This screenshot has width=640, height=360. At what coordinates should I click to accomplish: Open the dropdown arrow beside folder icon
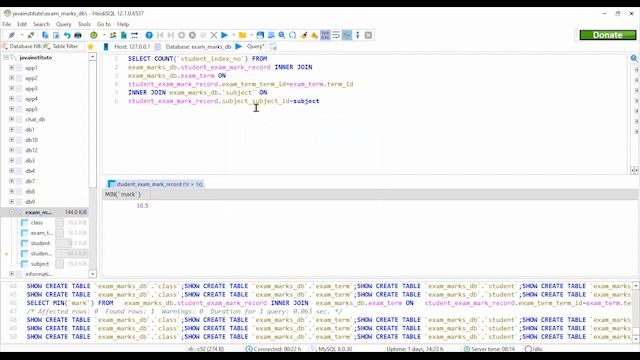pos(251,36)
